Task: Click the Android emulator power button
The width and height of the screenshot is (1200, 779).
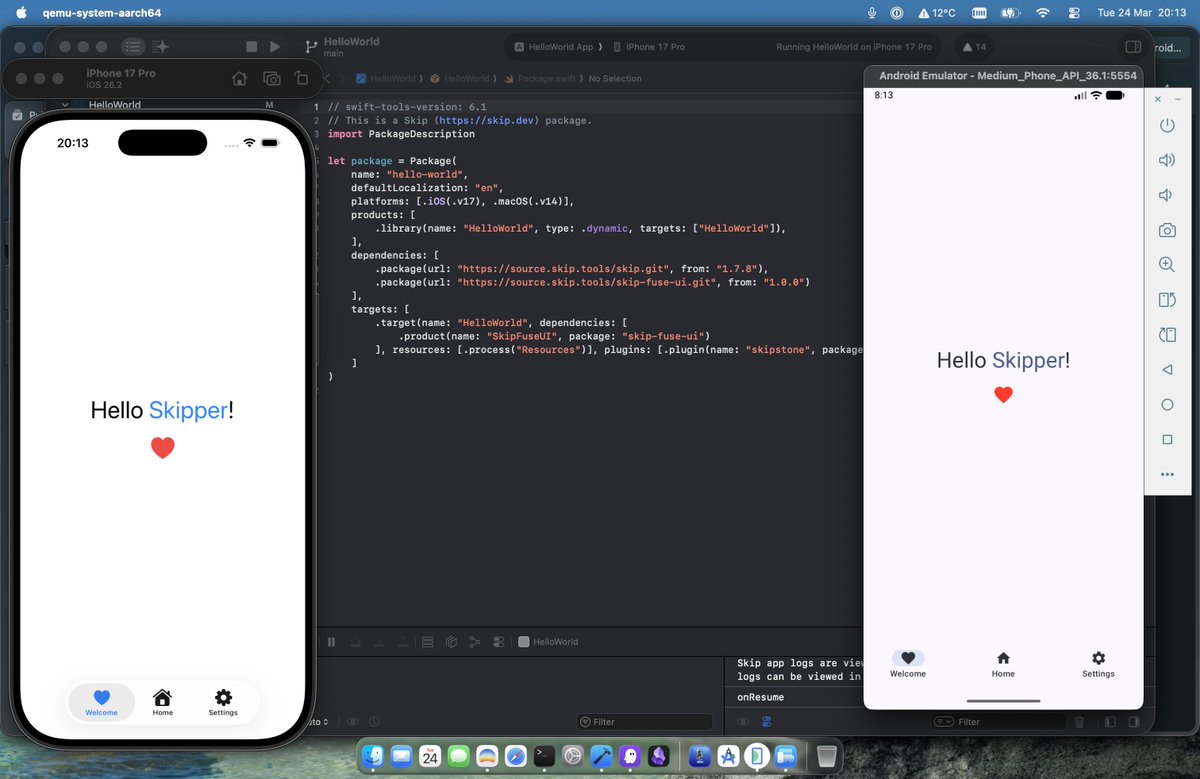Action: coord(1167,126)
